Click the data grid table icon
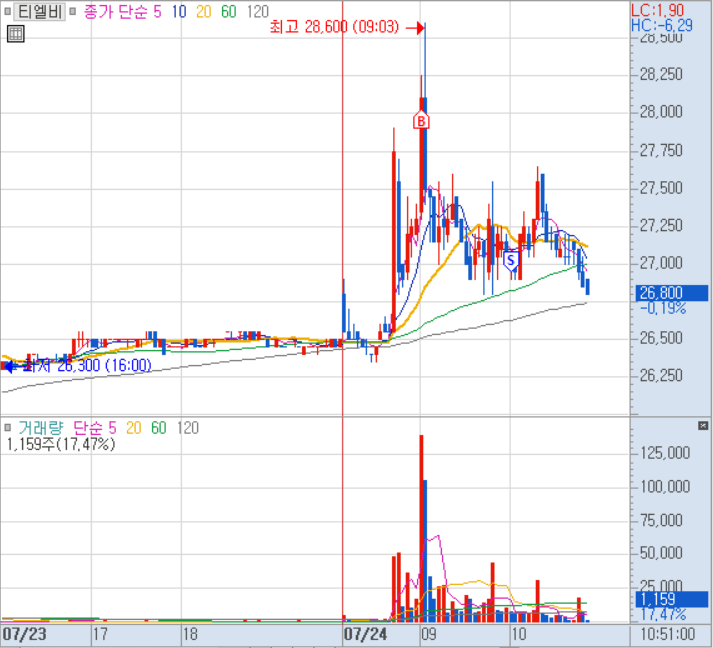The height and width of the screenshot is (648, 713). [x=15, y=34]
